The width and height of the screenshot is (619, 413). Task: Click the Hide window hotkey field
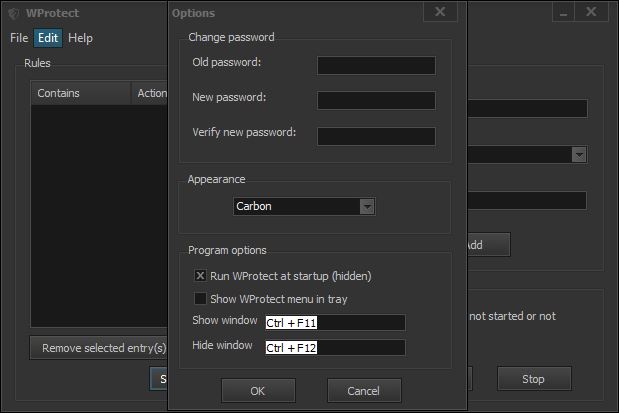click(x=335, y=347)
